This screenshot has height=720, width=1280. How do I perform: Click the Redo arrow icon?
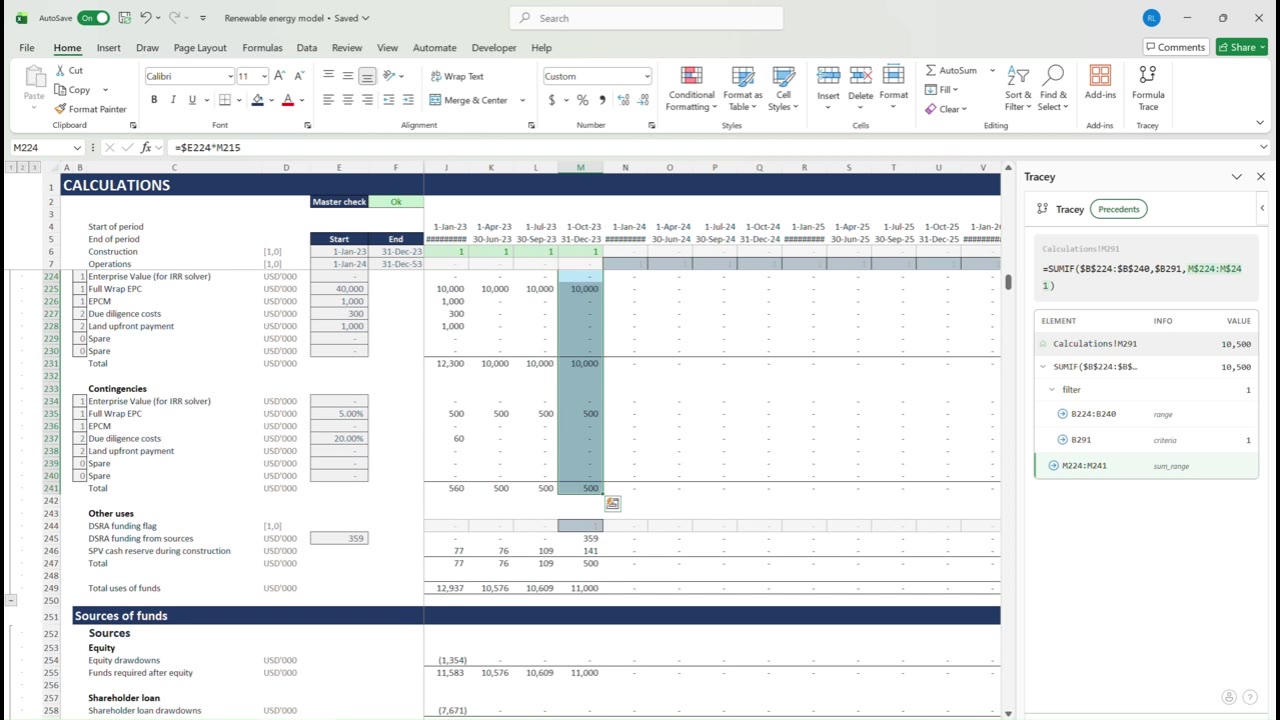click(x=175, y=18)
